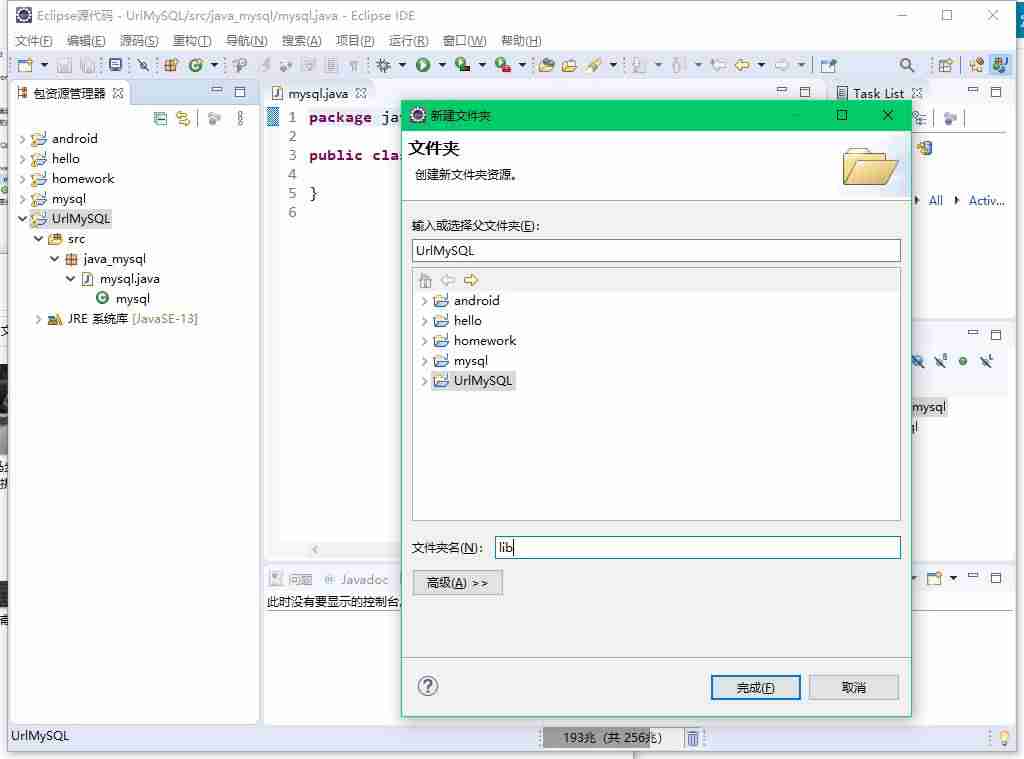Expand the JRE 系统库 node
1024x759 pixels.
[x=39, y=319]
